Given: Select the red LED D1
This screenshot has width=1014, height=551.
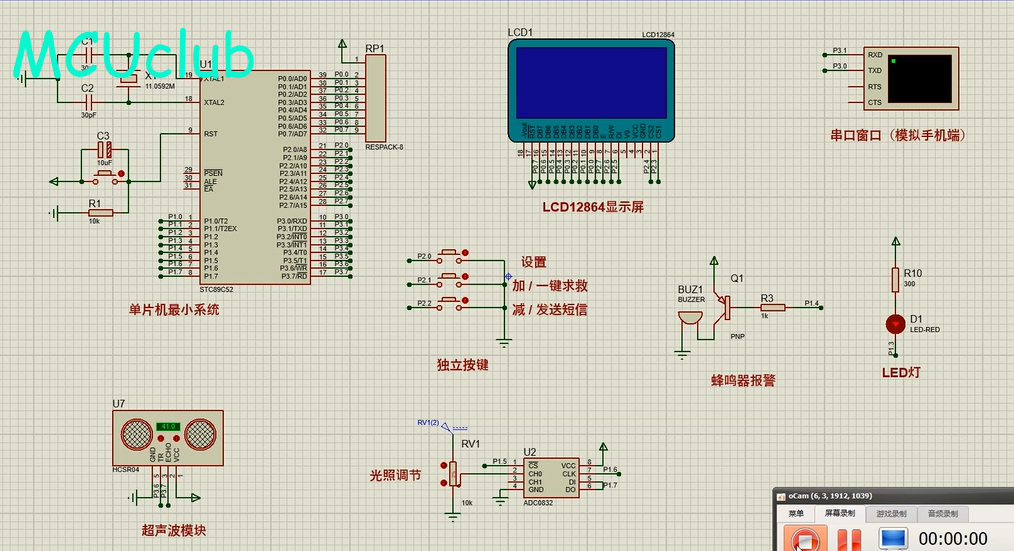Looking at the screenshot, I should 894,323.
